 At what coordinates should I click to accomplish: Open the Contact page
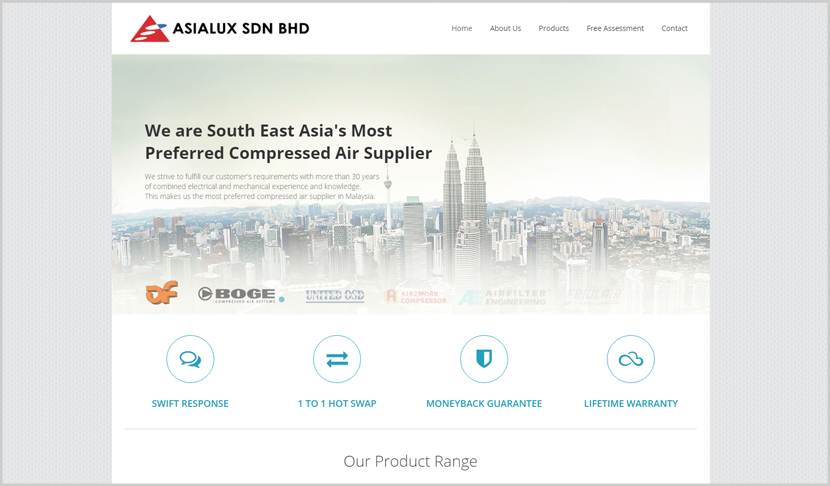pos(674,29)
